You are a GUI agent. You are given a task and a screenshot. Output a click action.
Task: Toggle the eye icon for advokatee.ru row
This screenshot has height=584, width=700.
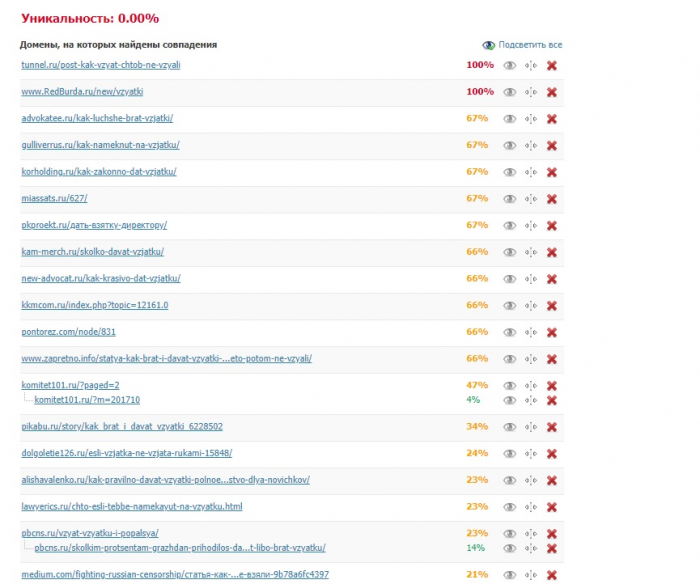pyautogui.click(x=509, y=119)
